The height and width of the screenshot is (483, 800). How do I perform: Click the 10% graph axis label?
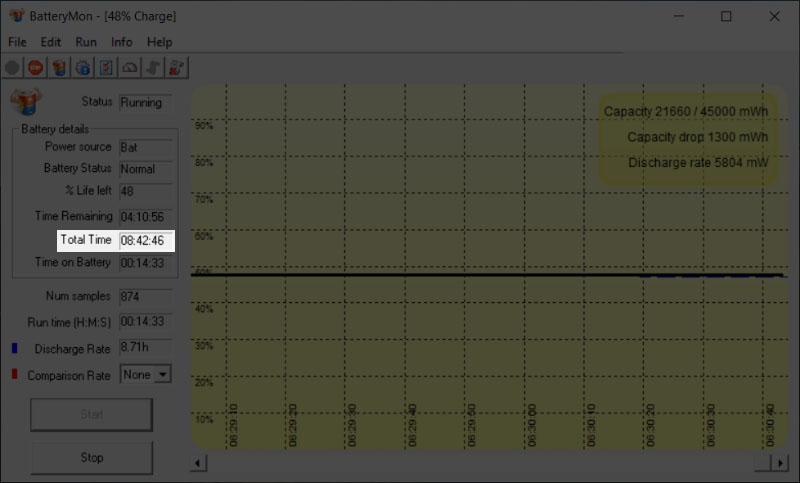(204, 420)
